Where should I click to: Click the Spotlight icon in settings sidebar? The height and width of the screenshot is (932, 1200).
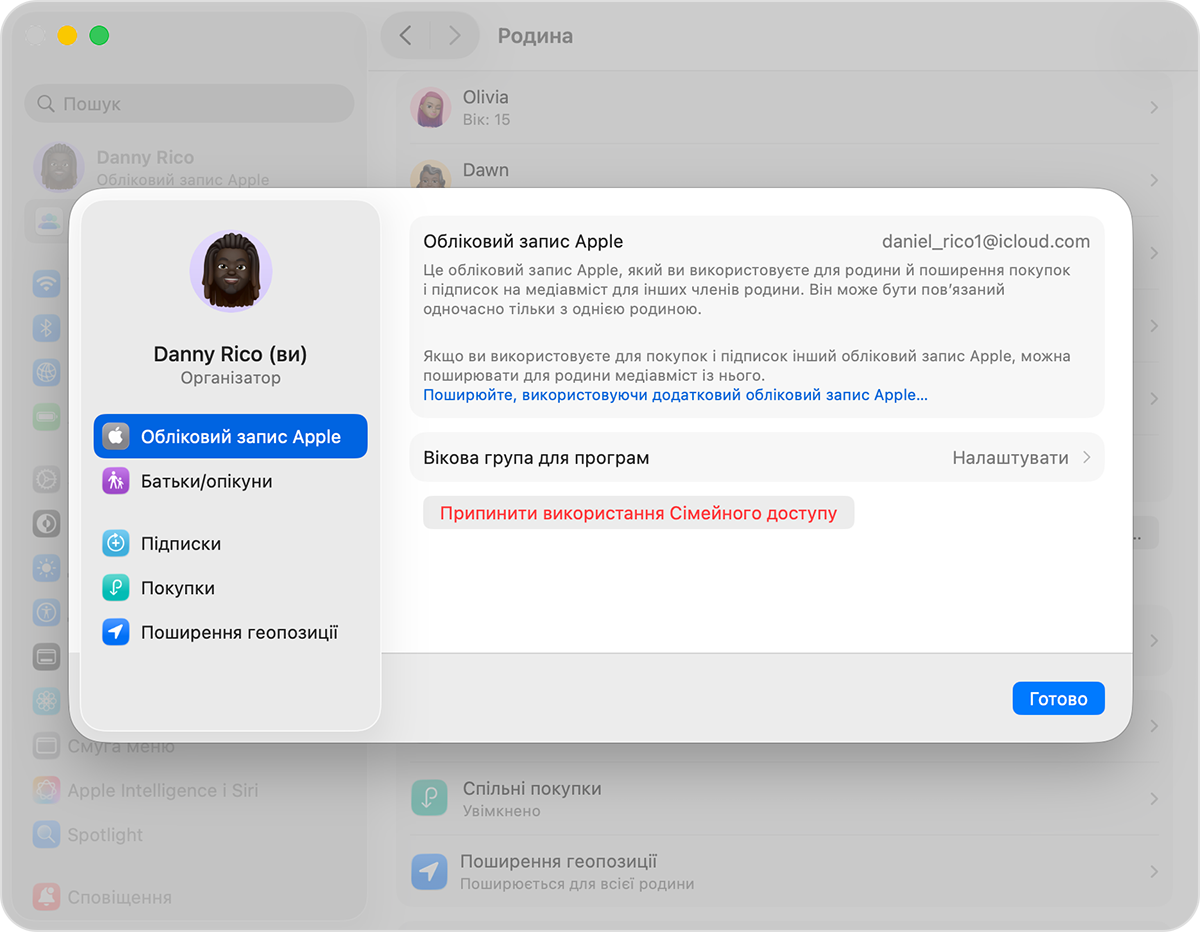pos(46,834)
